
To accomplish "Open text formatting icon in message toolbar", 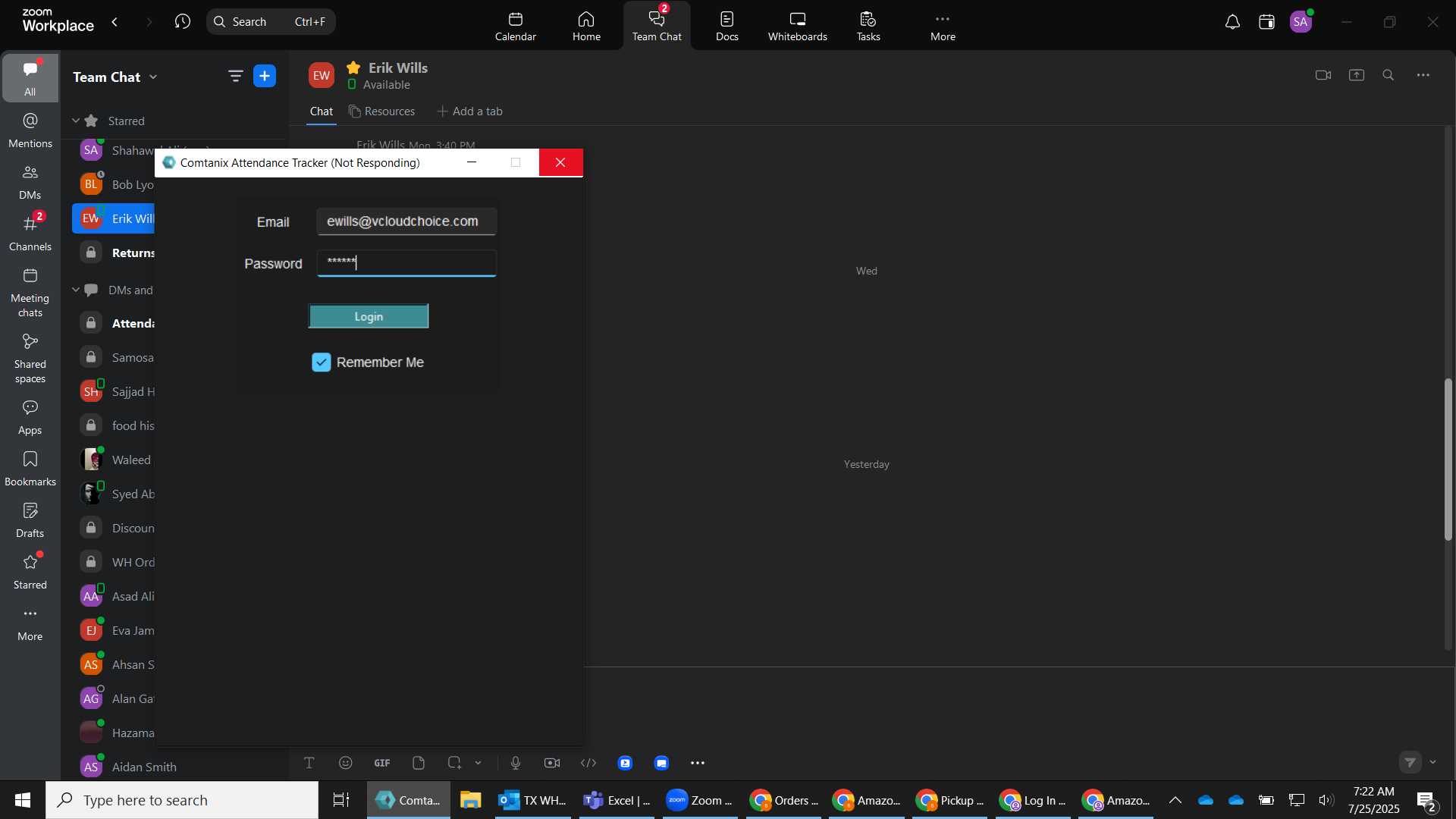I will (309, 763).
